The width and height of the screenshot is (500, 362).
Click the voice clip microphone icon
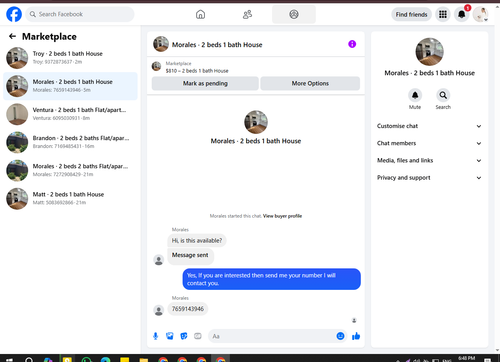[x=155, y=336]
